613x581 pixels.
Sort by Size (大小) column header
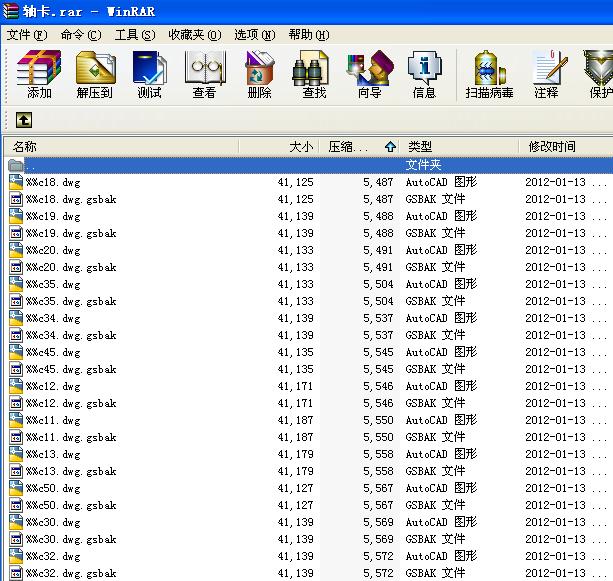pyautogui.click(x=279, y=147)
